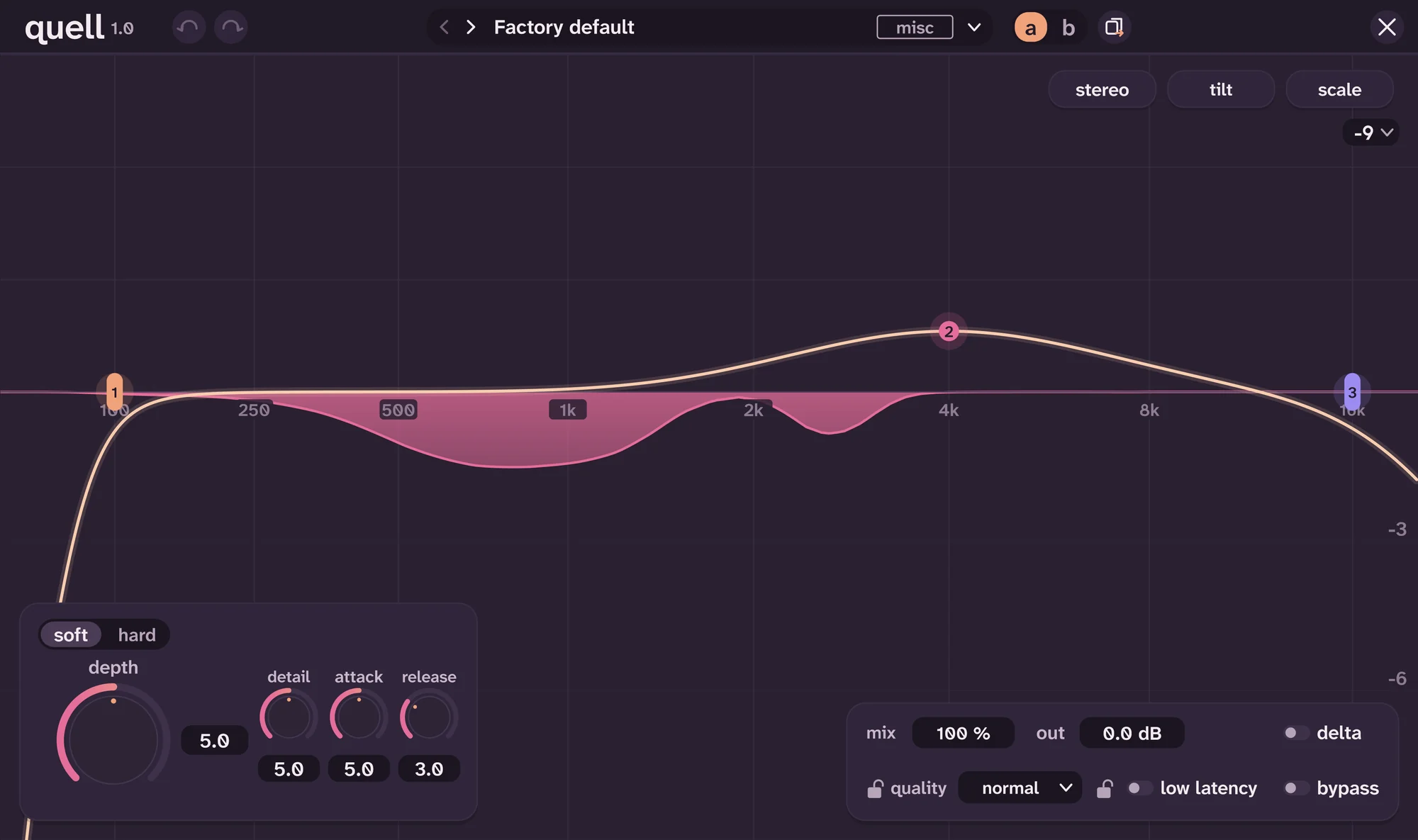The image size is (1418, 840).
Task: Click the depth knob
Action: [113, 737]
